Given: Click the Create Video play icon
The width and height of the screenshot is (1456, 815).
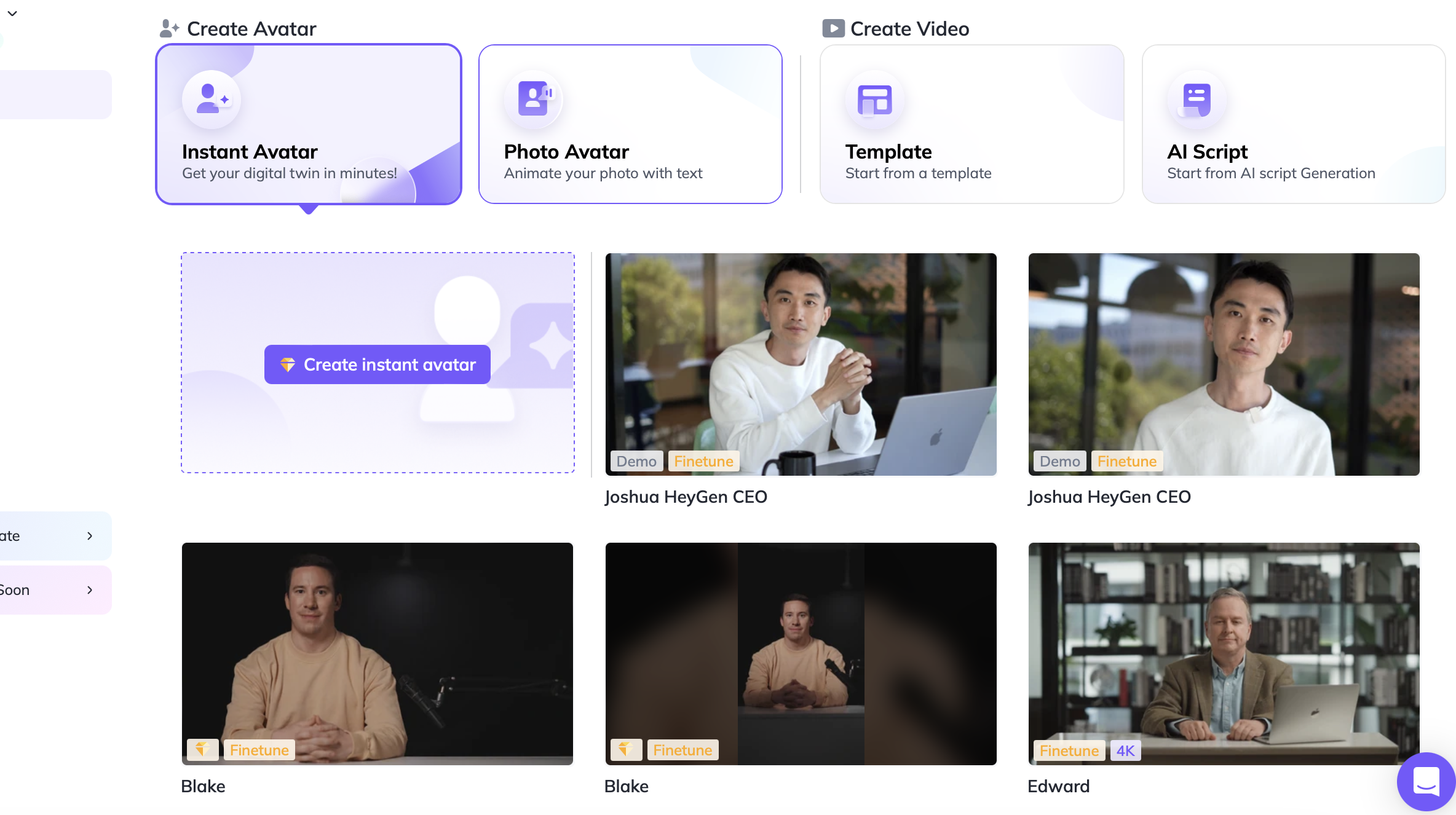Looking at the screenshot, I should pos(833,28).
